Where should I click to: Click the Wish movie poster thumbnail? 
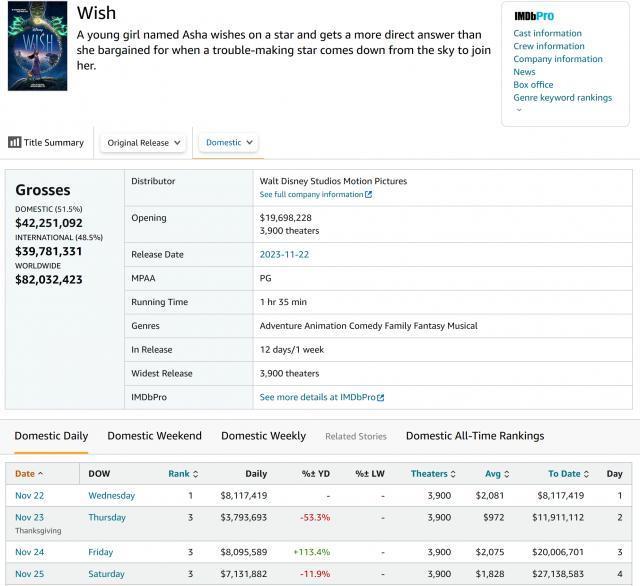(x=38, y=46)
